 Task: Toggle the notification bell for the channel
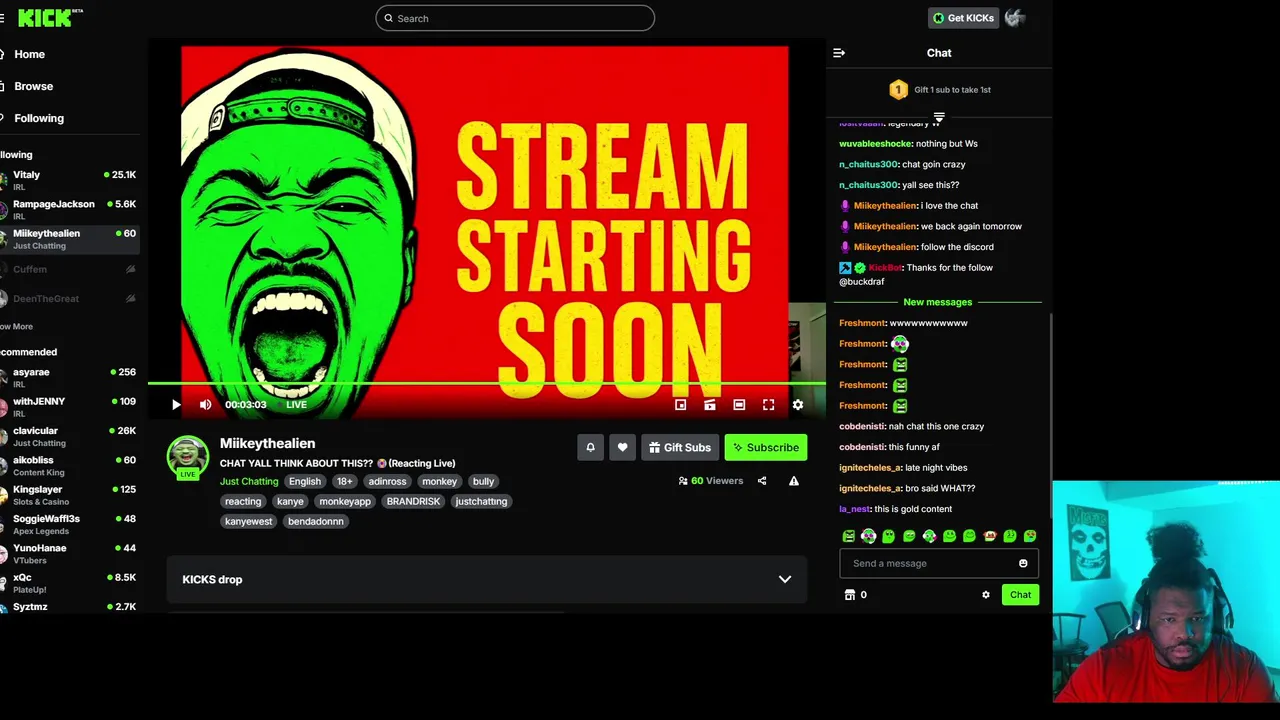point(590,447)
